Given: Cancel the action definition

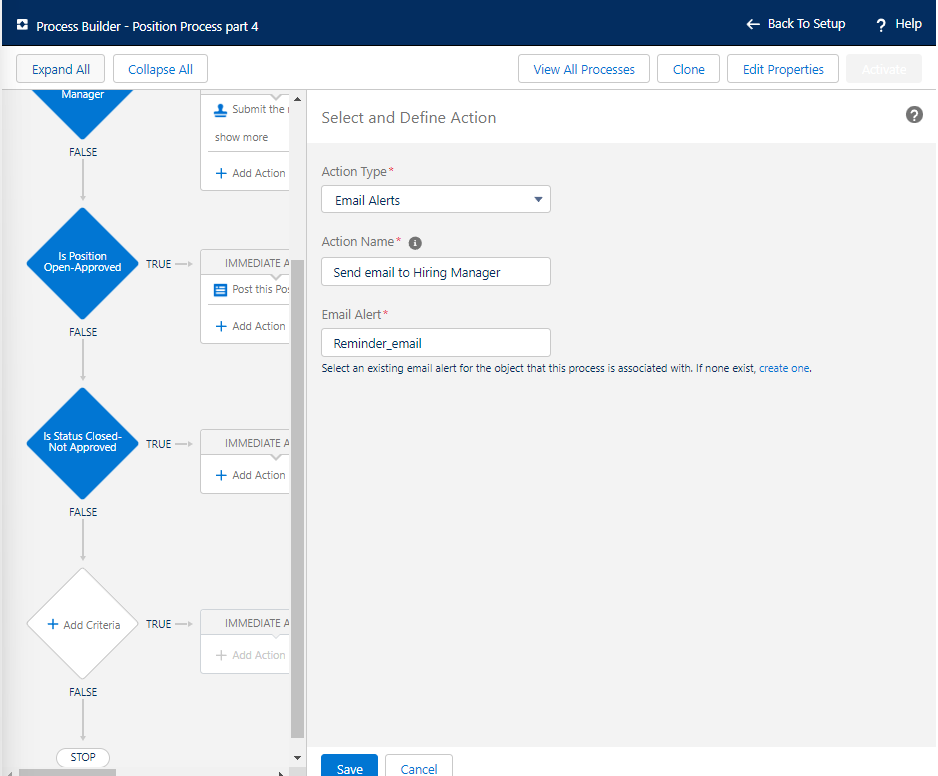Looking at the screenshot, I should pyautogui.click(x=419, y=766).
